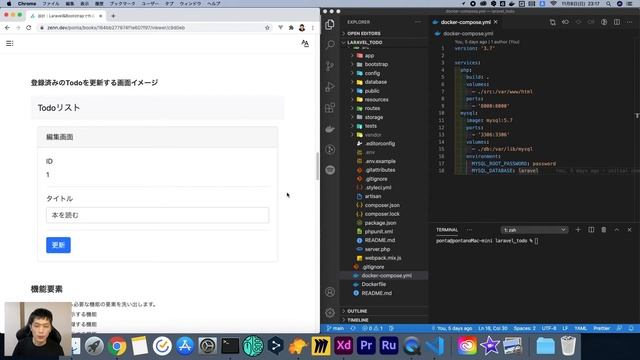Select TERMINAL panel tab

(x=447, y=230)
